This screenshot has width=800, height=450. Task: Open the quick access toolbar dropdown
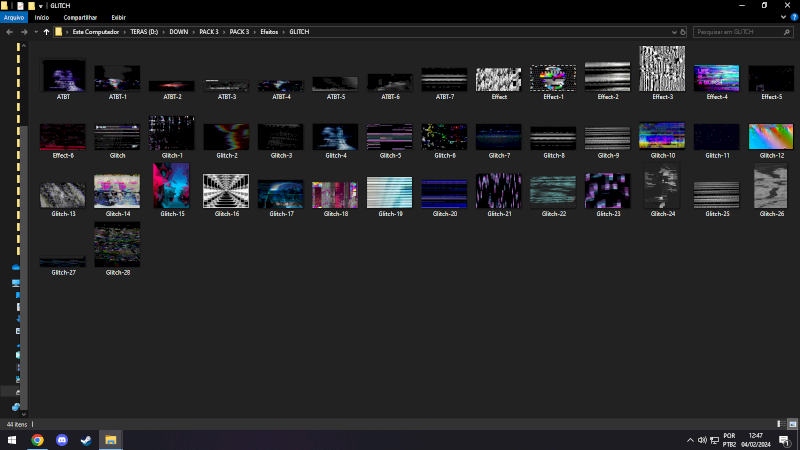41,6
